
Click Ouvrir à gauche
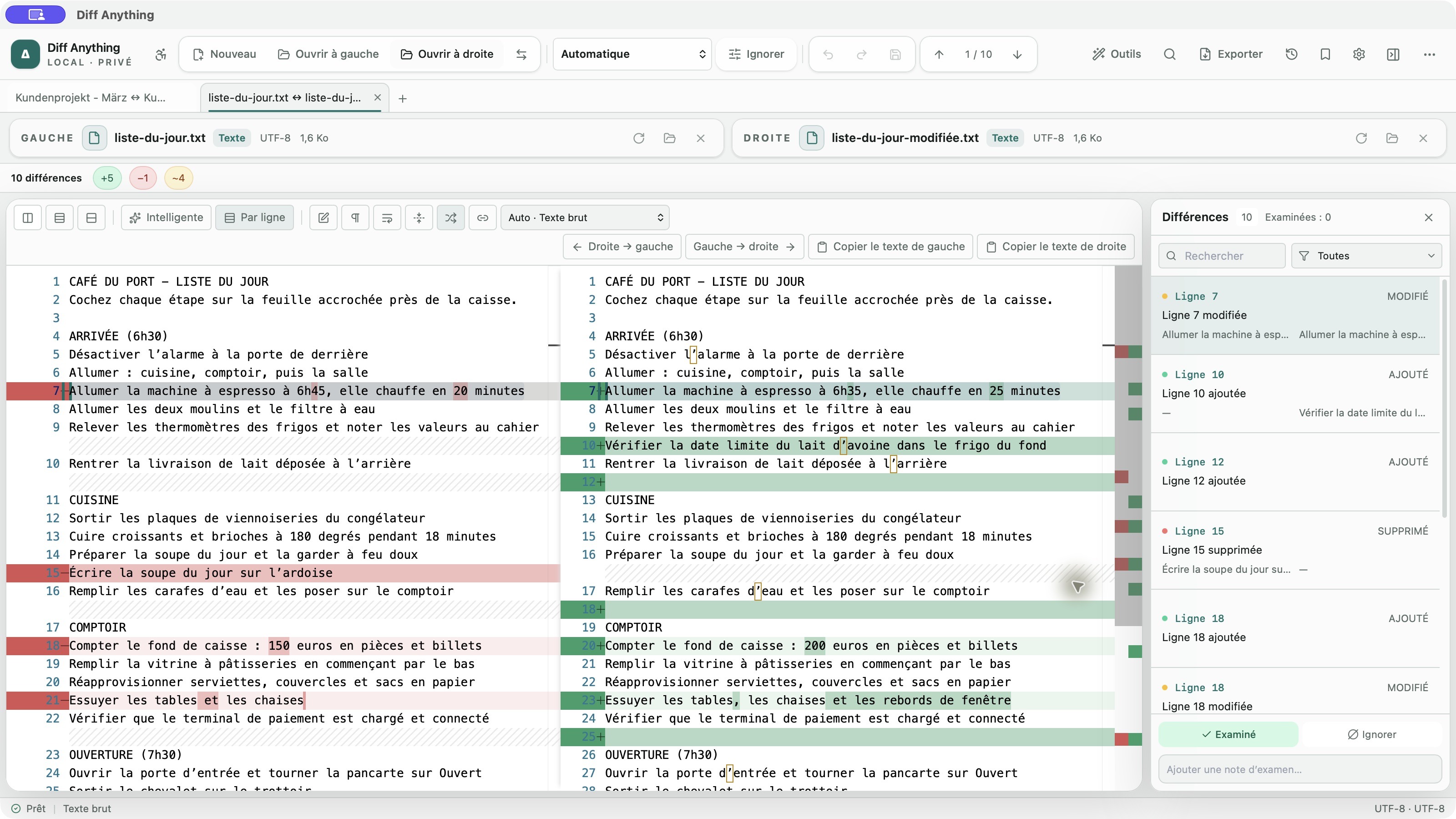(329, 54)
